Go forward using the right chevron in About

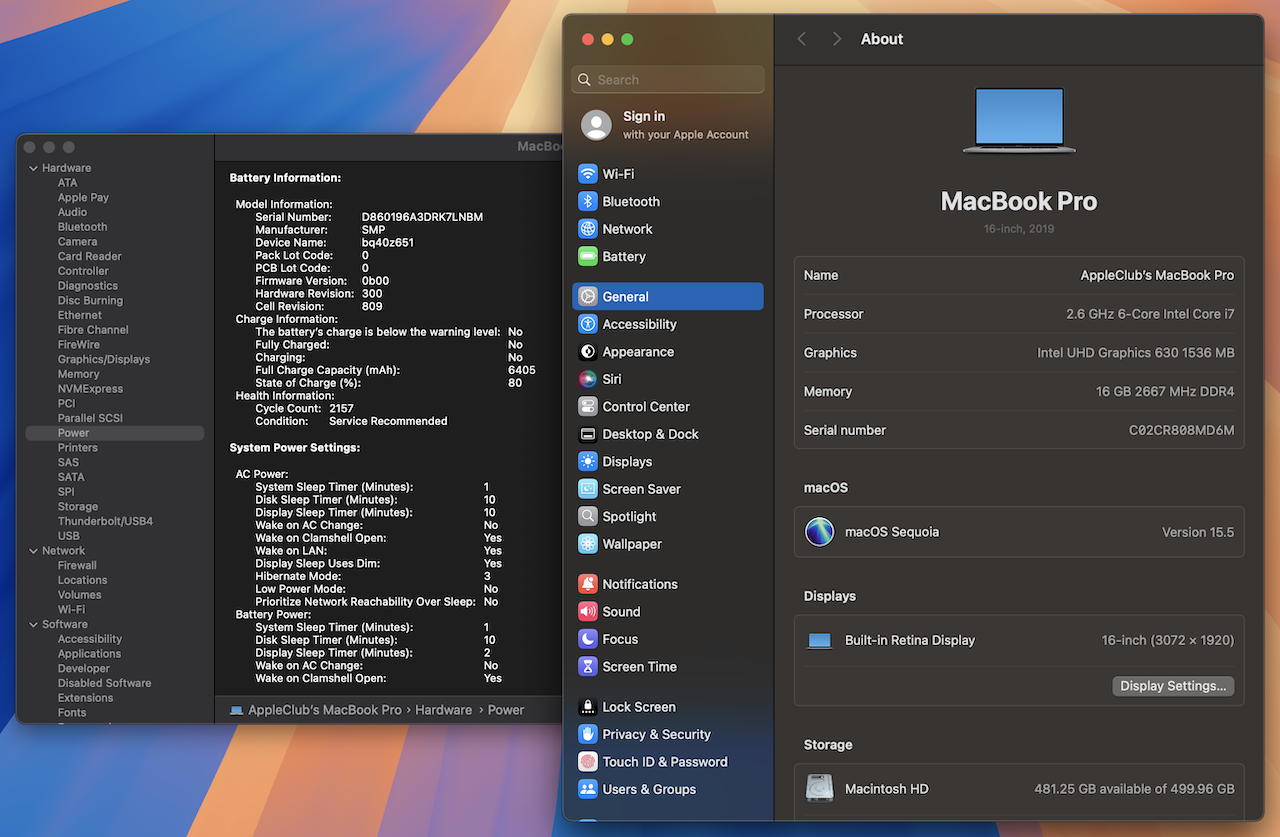click(837, 39)
